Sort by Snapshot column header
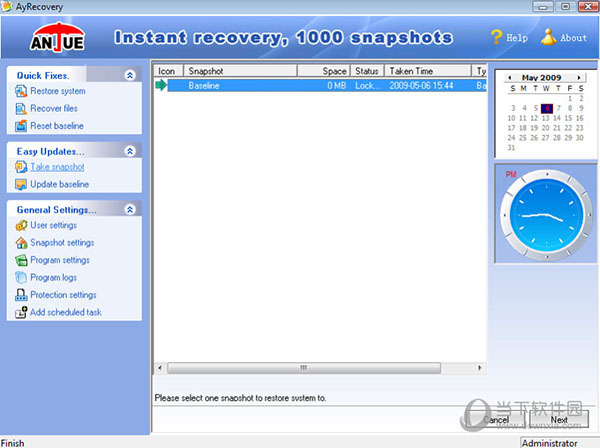The width and height of the screenshot is (600, 448). click(x=240, y=71)
